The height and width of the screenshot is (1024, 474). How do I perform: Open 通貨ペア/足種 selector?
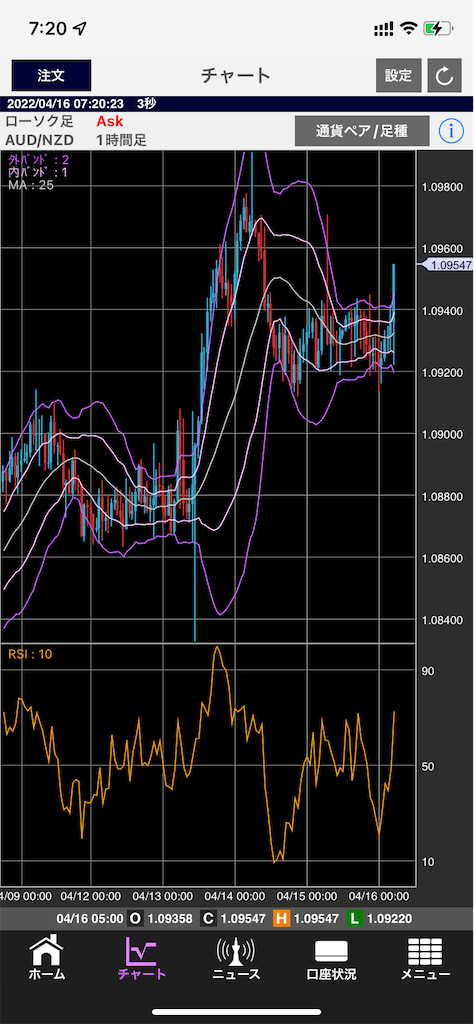point(362,131)
